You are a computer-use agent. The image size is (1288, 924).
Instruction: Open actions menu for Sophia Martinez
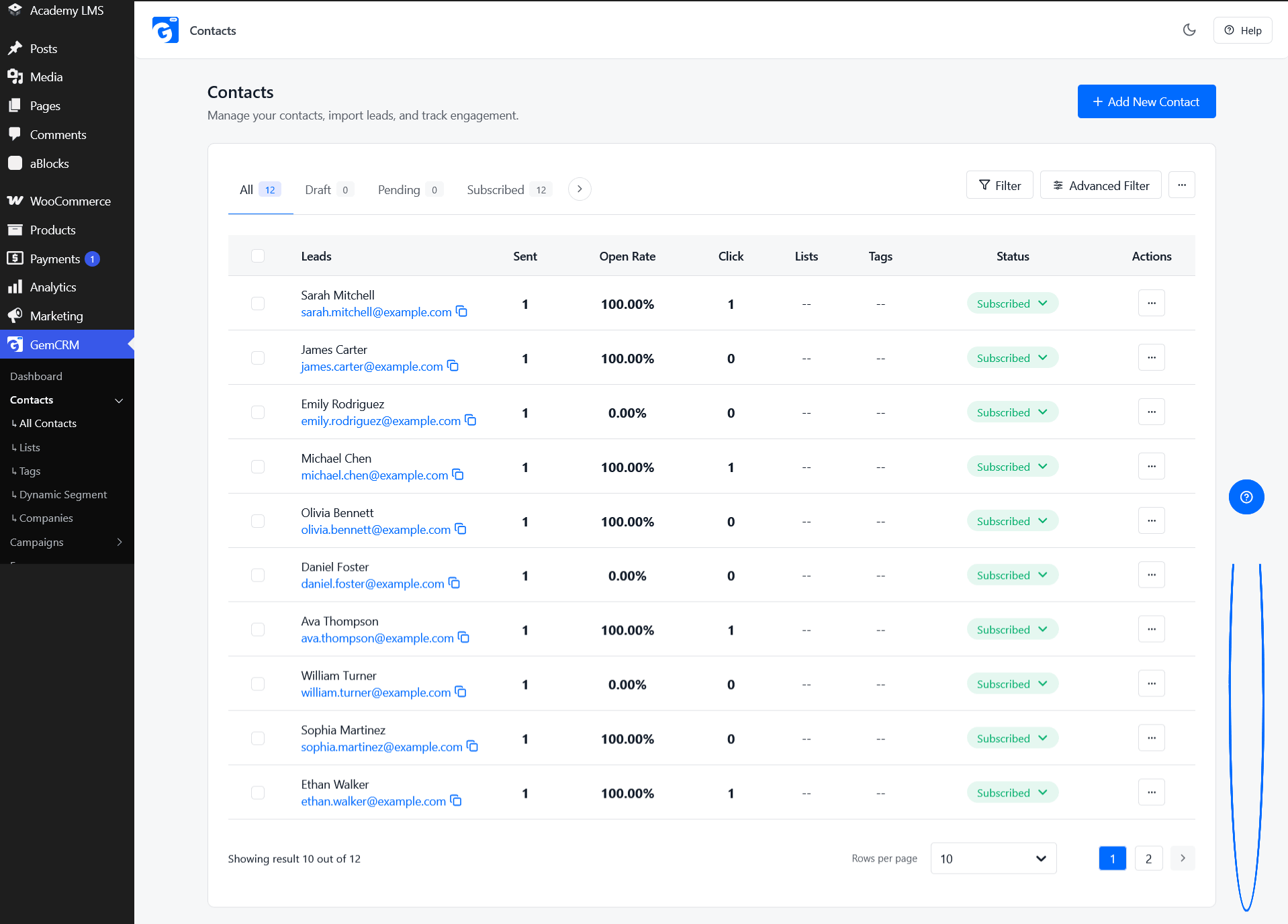[x=1152, y=738]
